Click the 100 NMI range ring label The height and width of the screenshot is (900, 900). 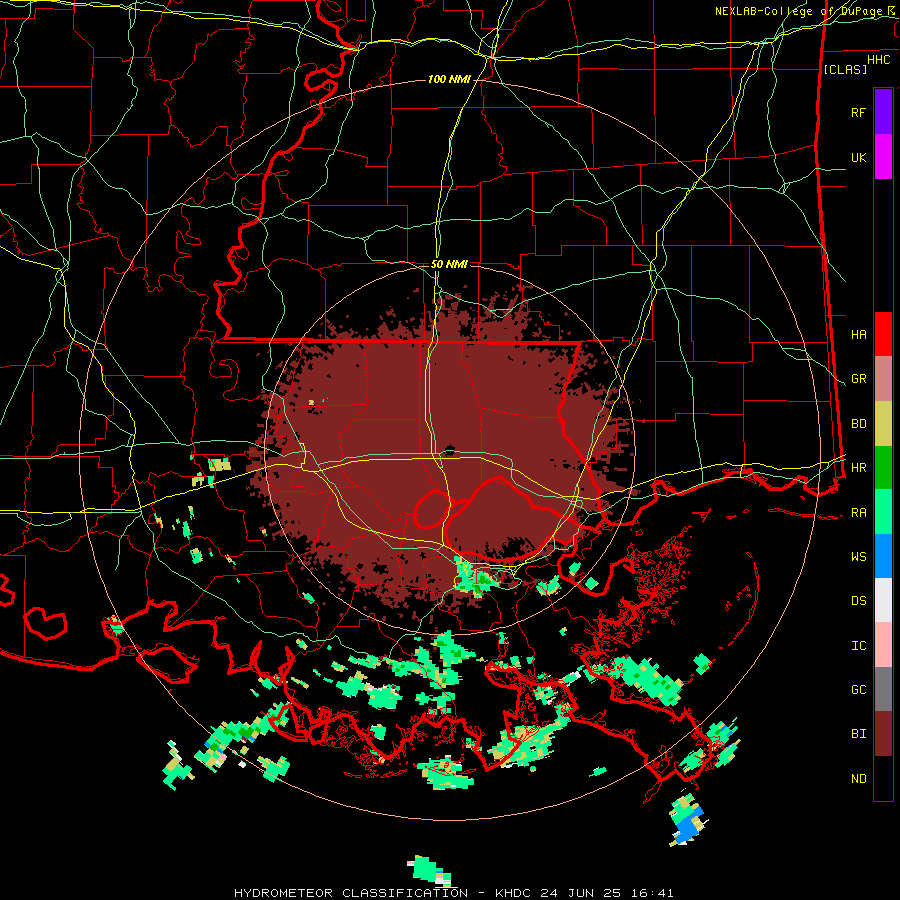(449, 79)
